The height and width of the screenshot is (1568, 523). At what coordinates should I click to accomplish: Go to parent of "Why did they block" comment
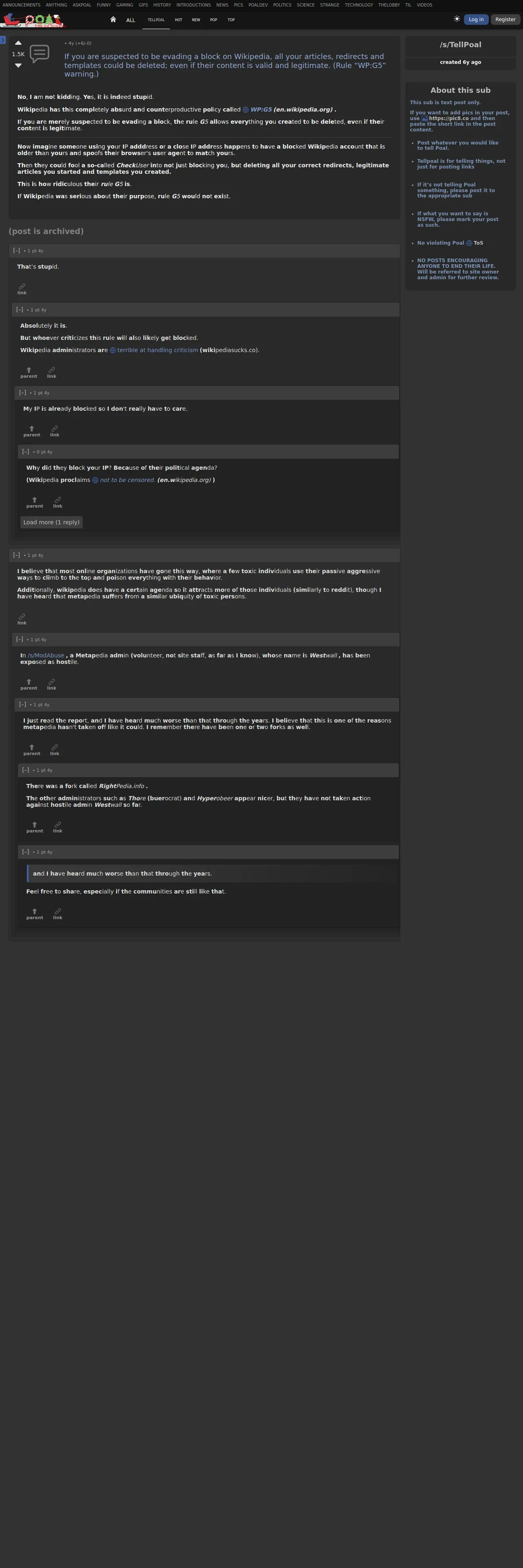[x=35, y=502]
